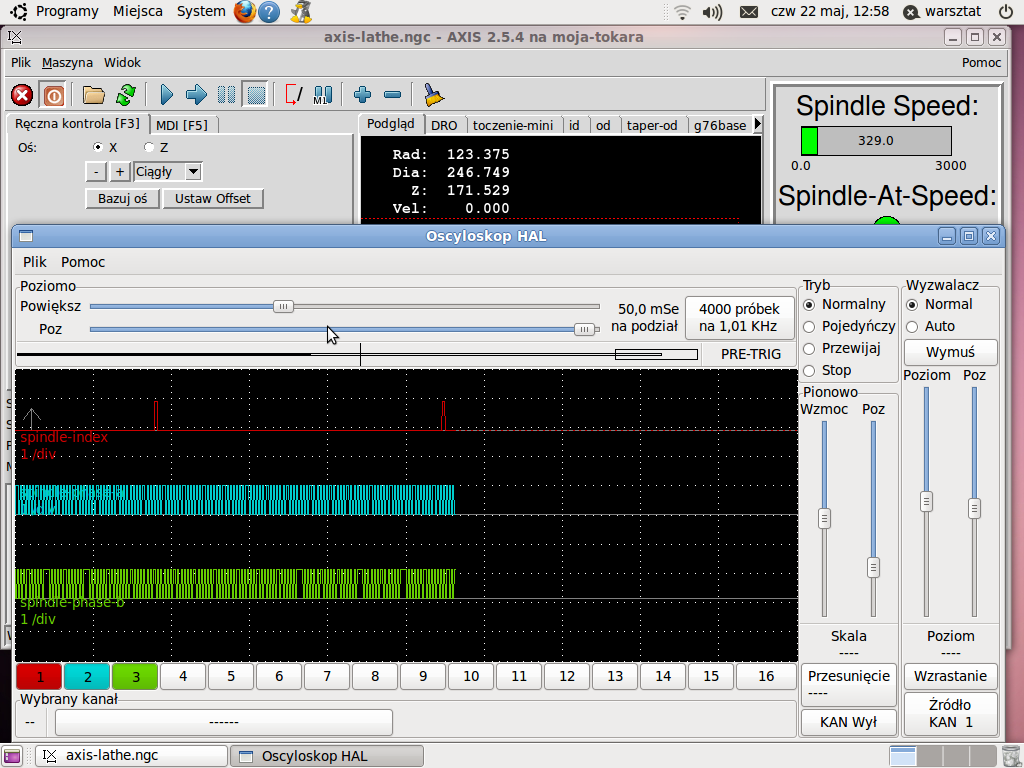Select Przewijaj run mode
The width and height of the screenshot is (1024, 768).
click(x=809, y=349)
